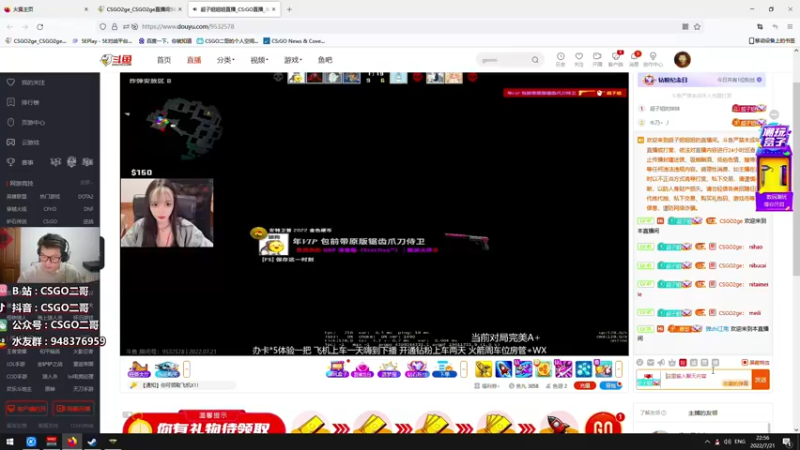Click the header search input box

[x=504, y=60]
